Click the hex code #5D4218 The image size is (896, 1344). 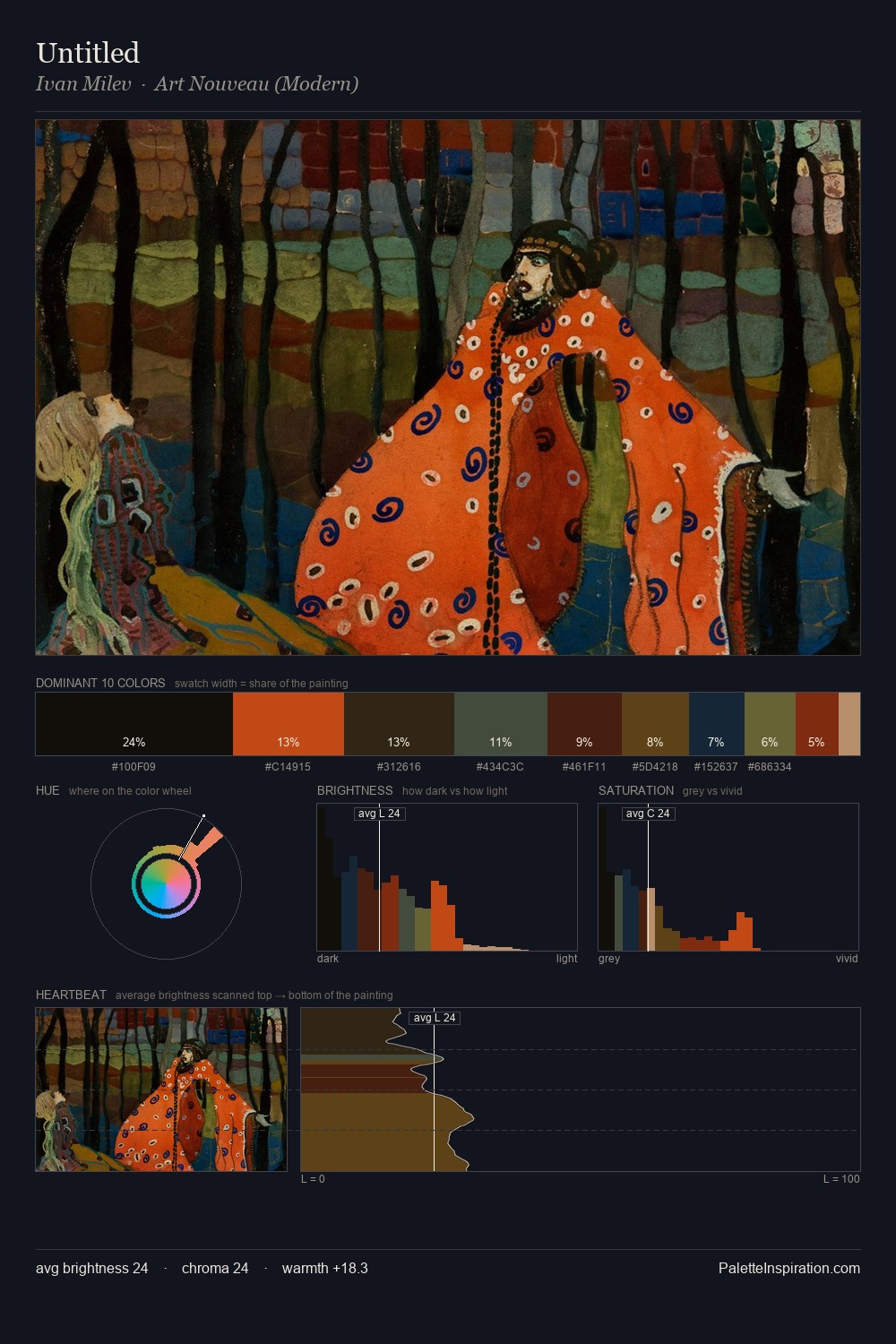point(655,767)
